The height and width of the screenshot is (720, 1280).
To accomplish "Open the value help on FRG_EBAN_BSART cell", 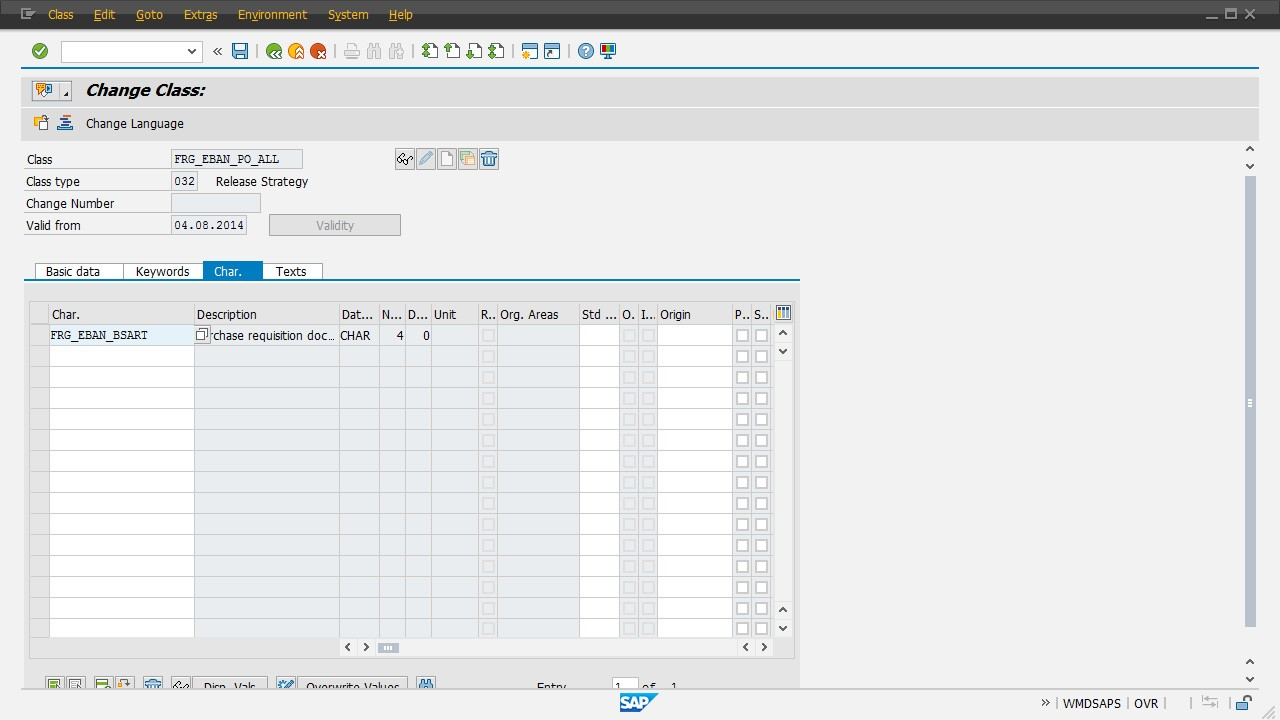I will (x=202, y=335).
